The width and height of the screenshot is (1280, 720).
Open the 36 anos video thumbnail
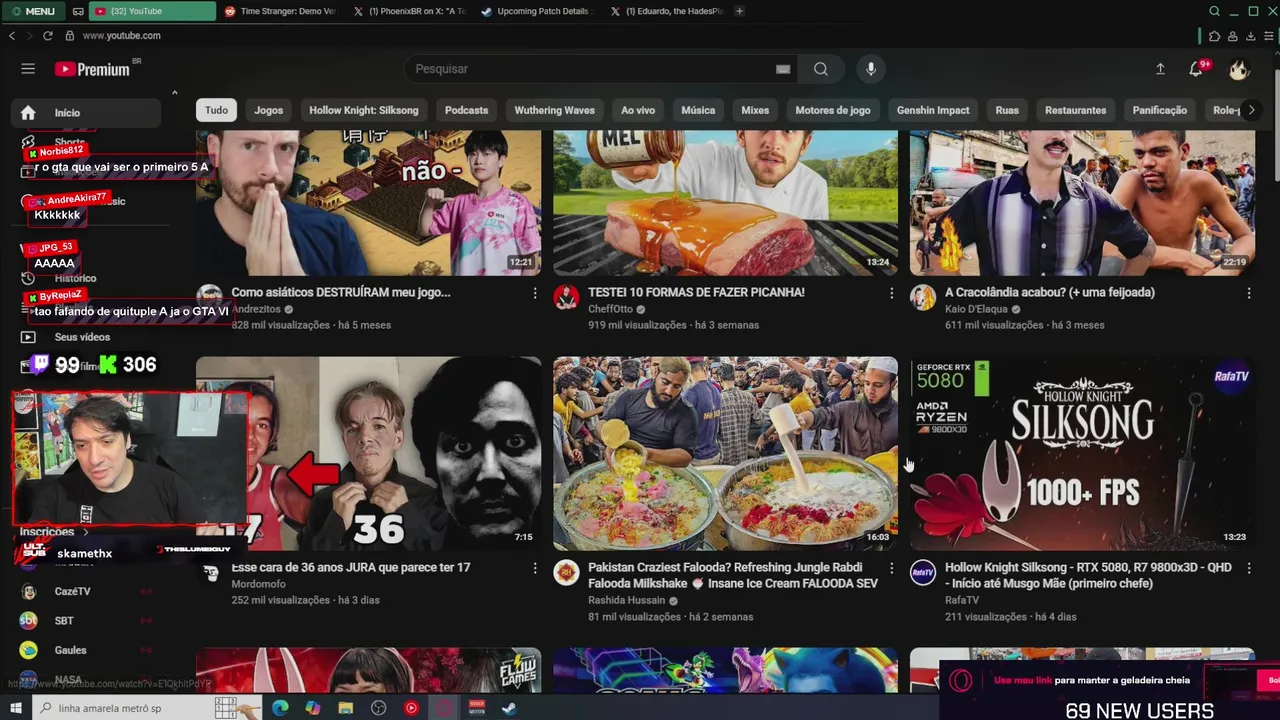pos(368,454)
